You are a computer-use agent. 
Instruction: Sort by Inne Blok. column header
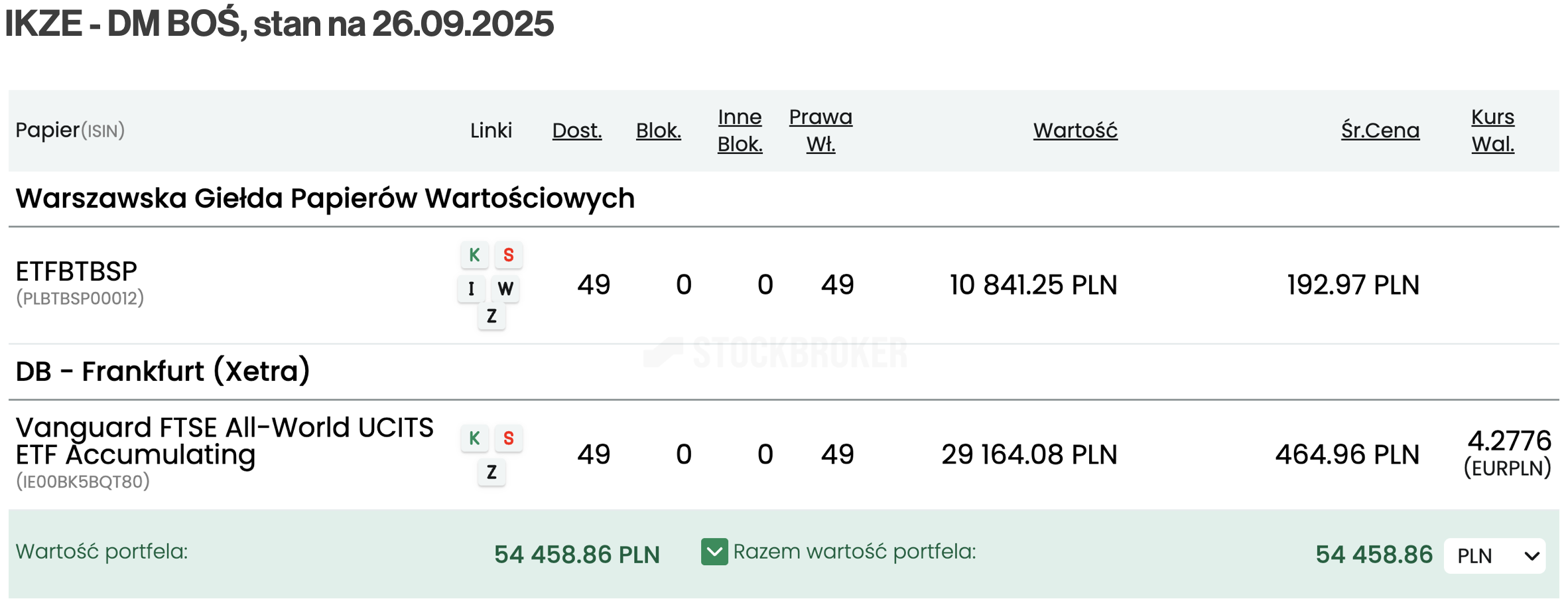(740, 131)
